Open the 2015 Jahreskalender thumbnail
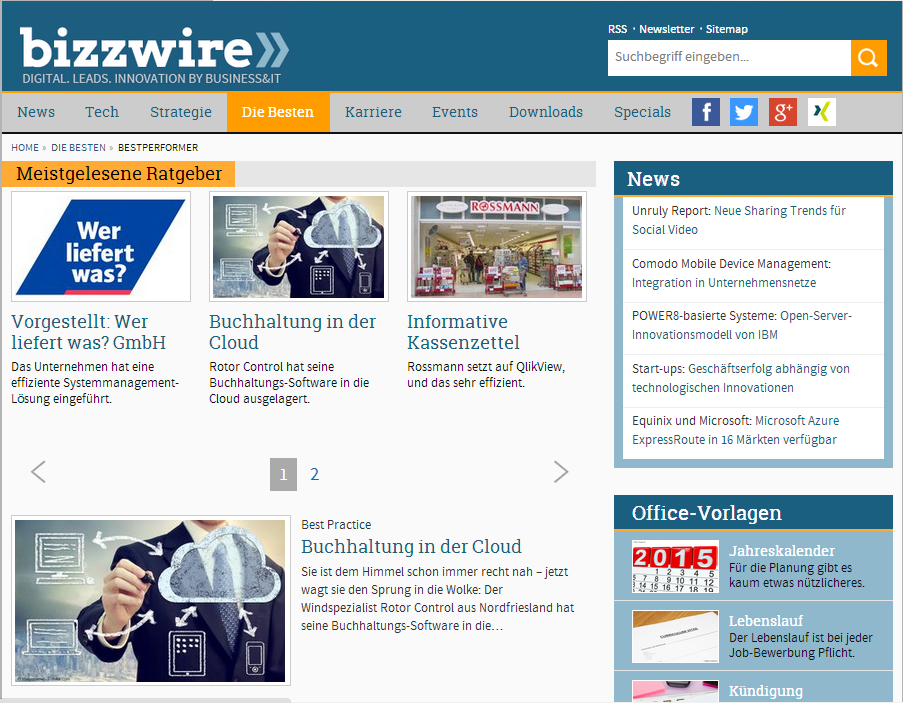The height and width of the screenshot is (703, 903). [675, 567]
